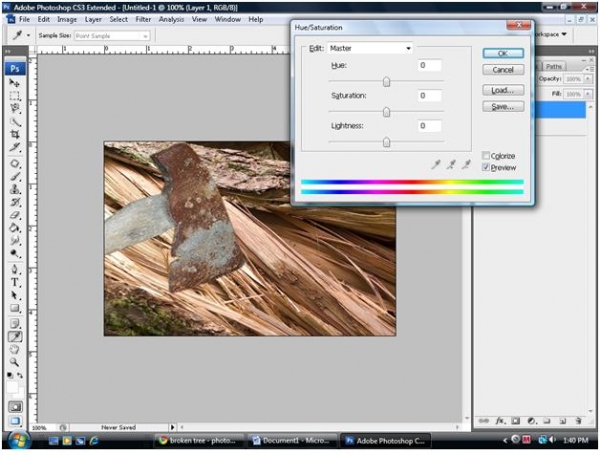Click the Saturation slider handle
Viewport: 600px width, 455px height.
(386, 112)
